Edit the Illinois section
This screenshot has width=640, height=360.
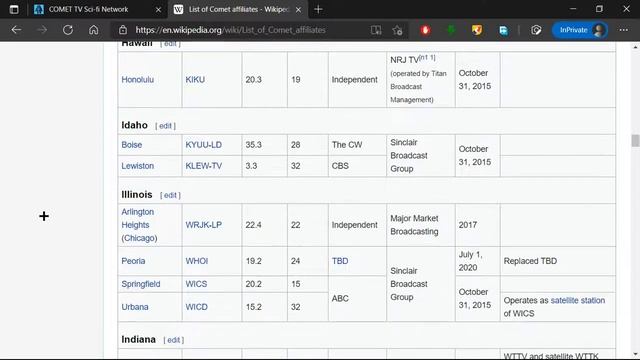click(x=170, y=196)
